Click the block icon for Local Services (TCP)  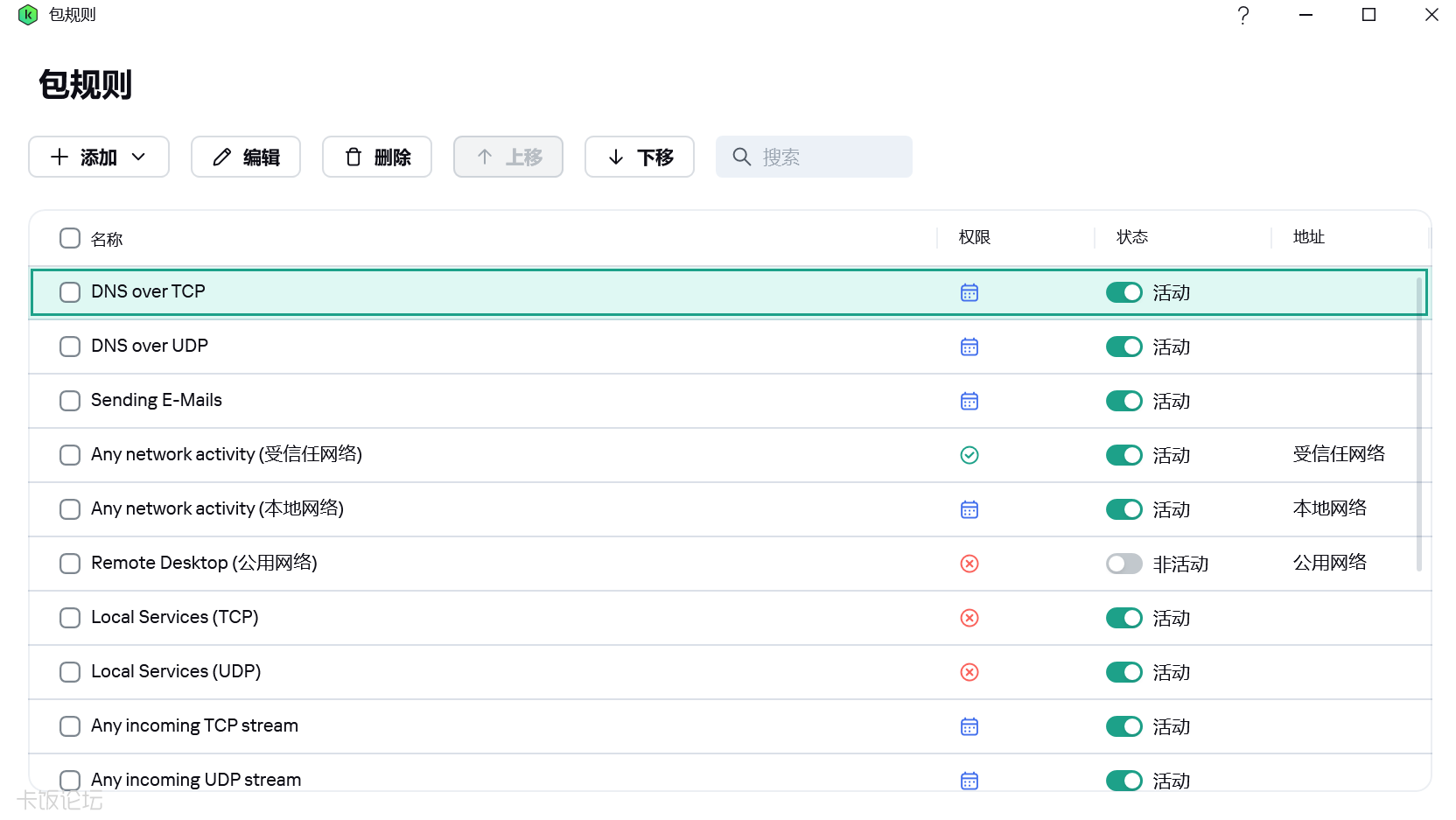969,618
